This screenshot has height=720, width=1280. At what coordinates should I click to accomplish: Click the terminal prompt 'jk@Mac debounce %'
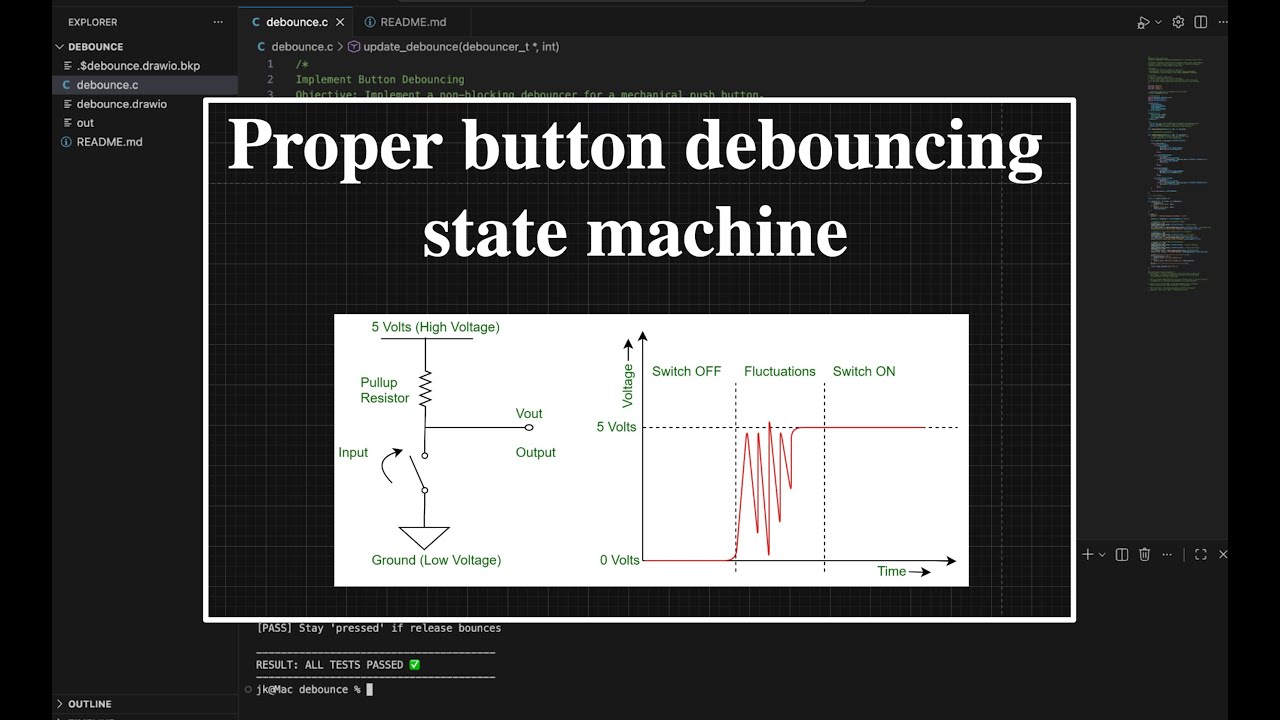308,689
